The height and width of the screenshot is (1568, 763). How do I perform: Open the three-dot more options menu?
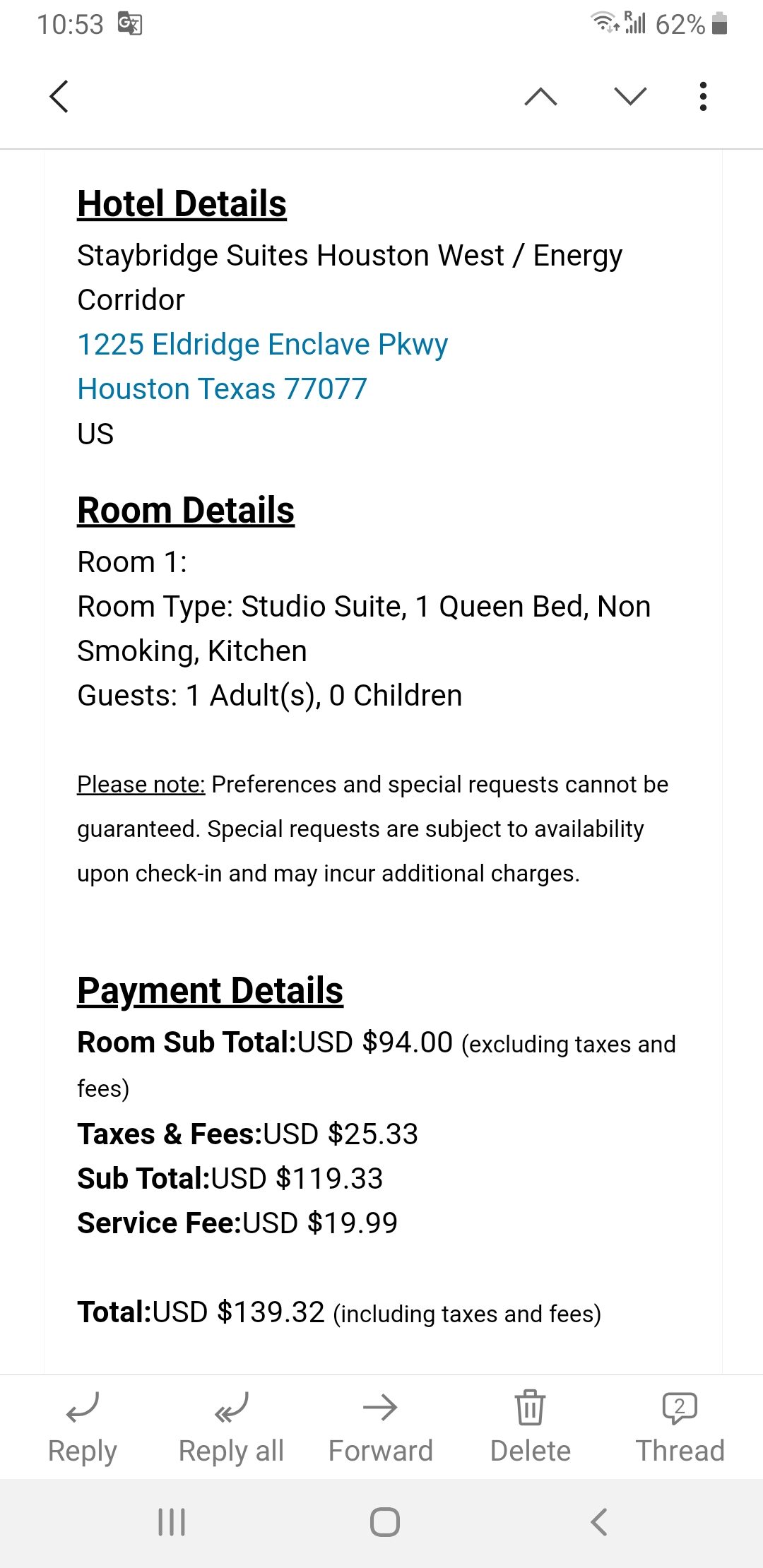tap(703, 96)
